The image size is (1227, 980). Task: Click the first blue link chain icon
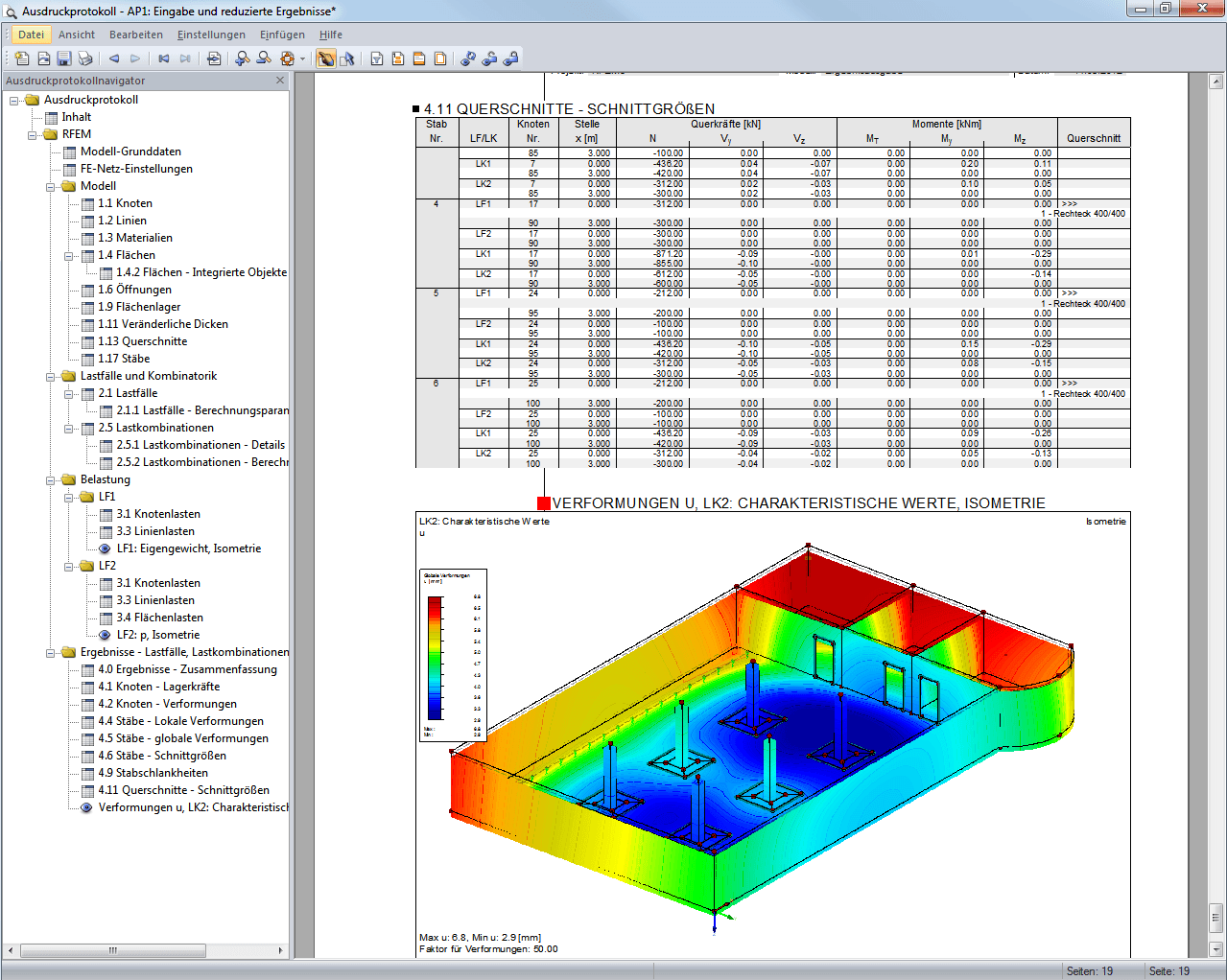(x=468, y=58)
